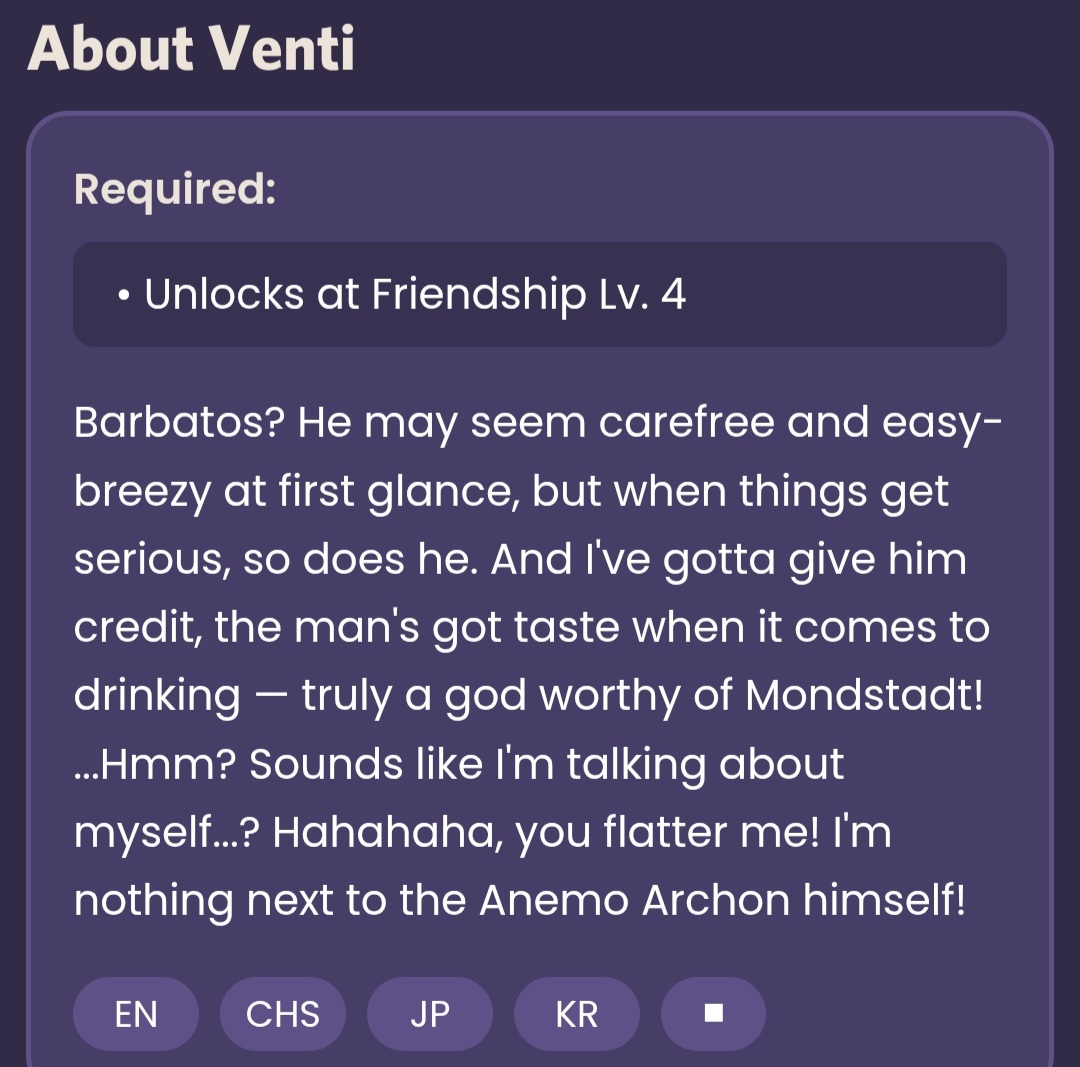Image resolution: width=1080 pixels, height=1067 pixels.
Task: Click "myself...?" in the quote text
Action: (166, 833)
